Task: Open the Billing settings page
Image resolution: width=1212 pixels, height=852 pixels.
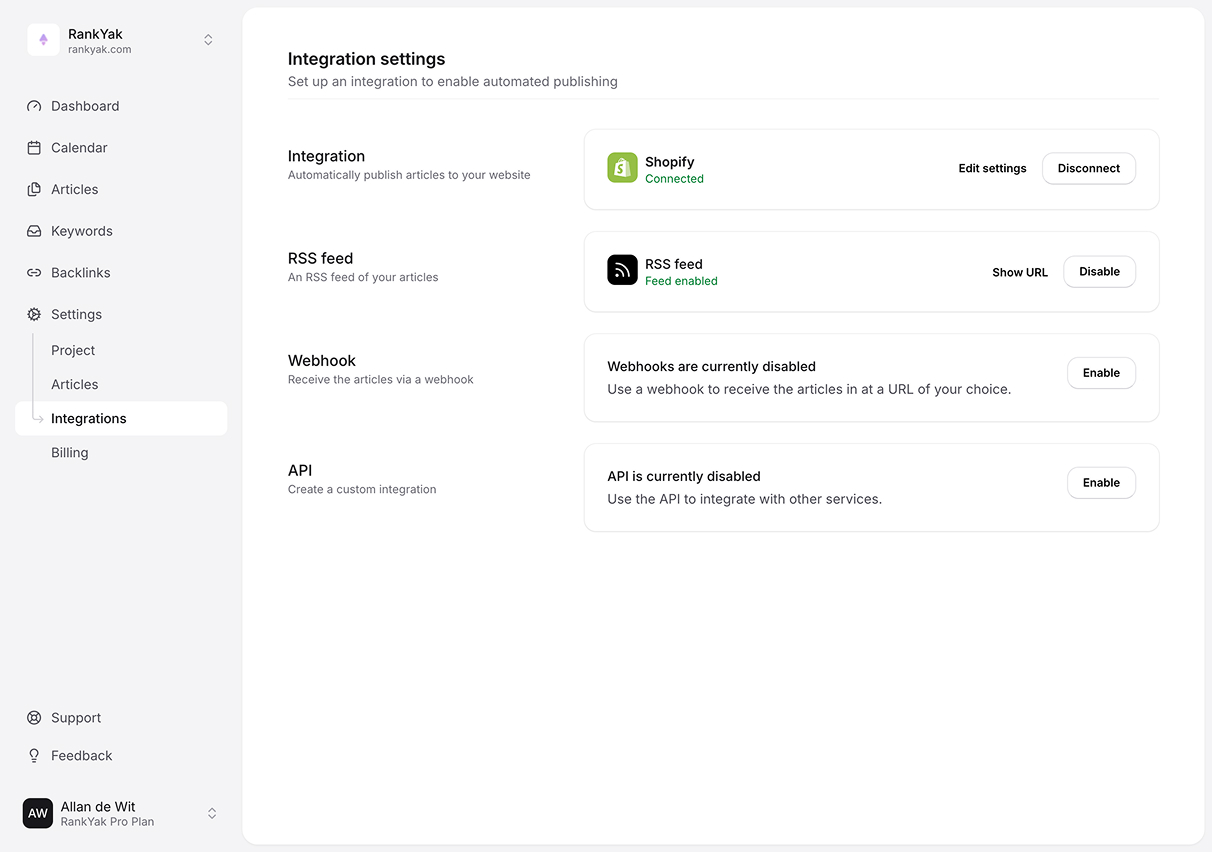Action: pyautogui.click(x=70, y=453)
